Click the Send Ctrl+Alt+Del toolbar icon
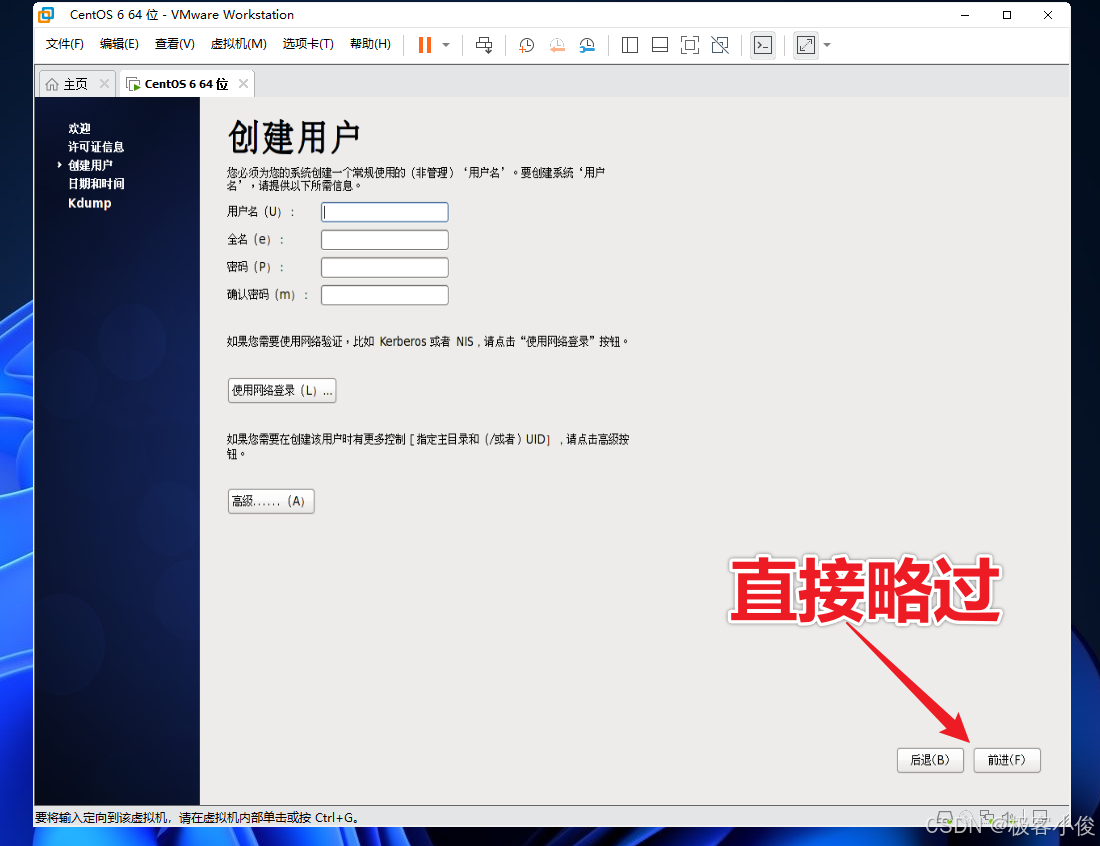This screenshot has width=1100, height=846. click(484, 45)
